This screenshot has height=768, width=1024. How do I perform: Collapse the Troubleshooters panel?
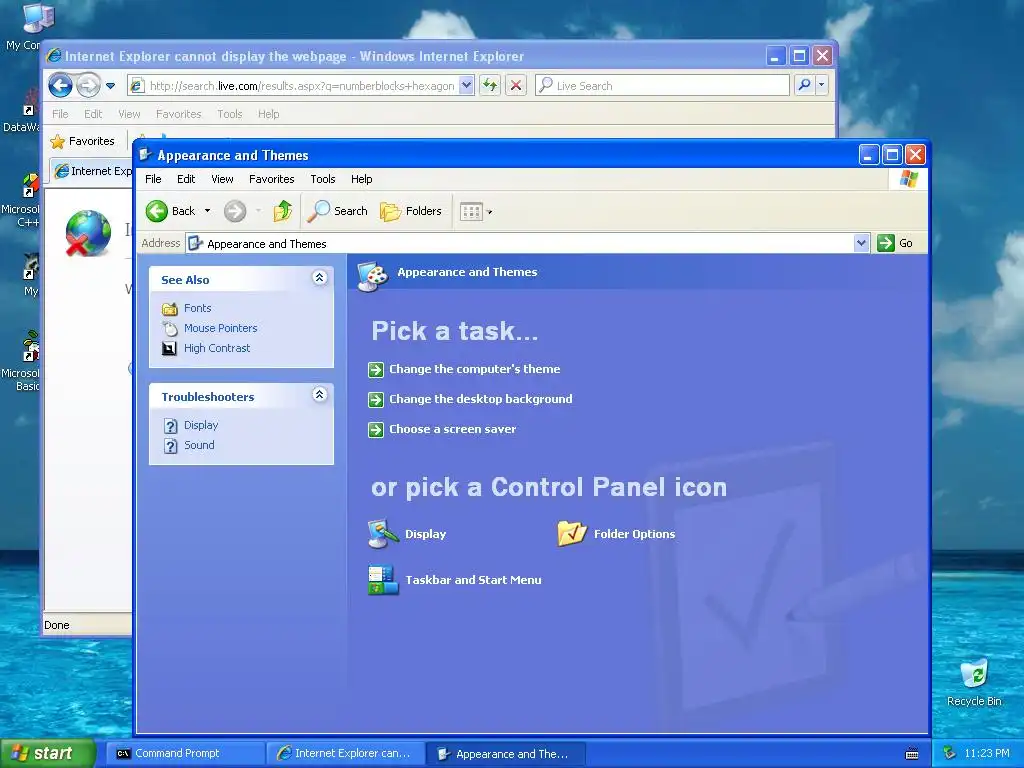319,395
